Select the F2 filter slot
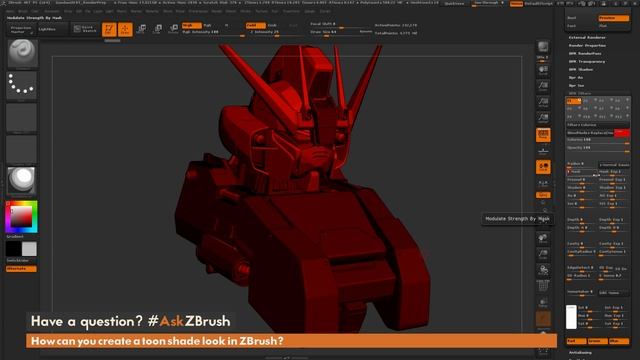Image resolution: width=640 pixels, height=360 pixels. tap(589, 101)
